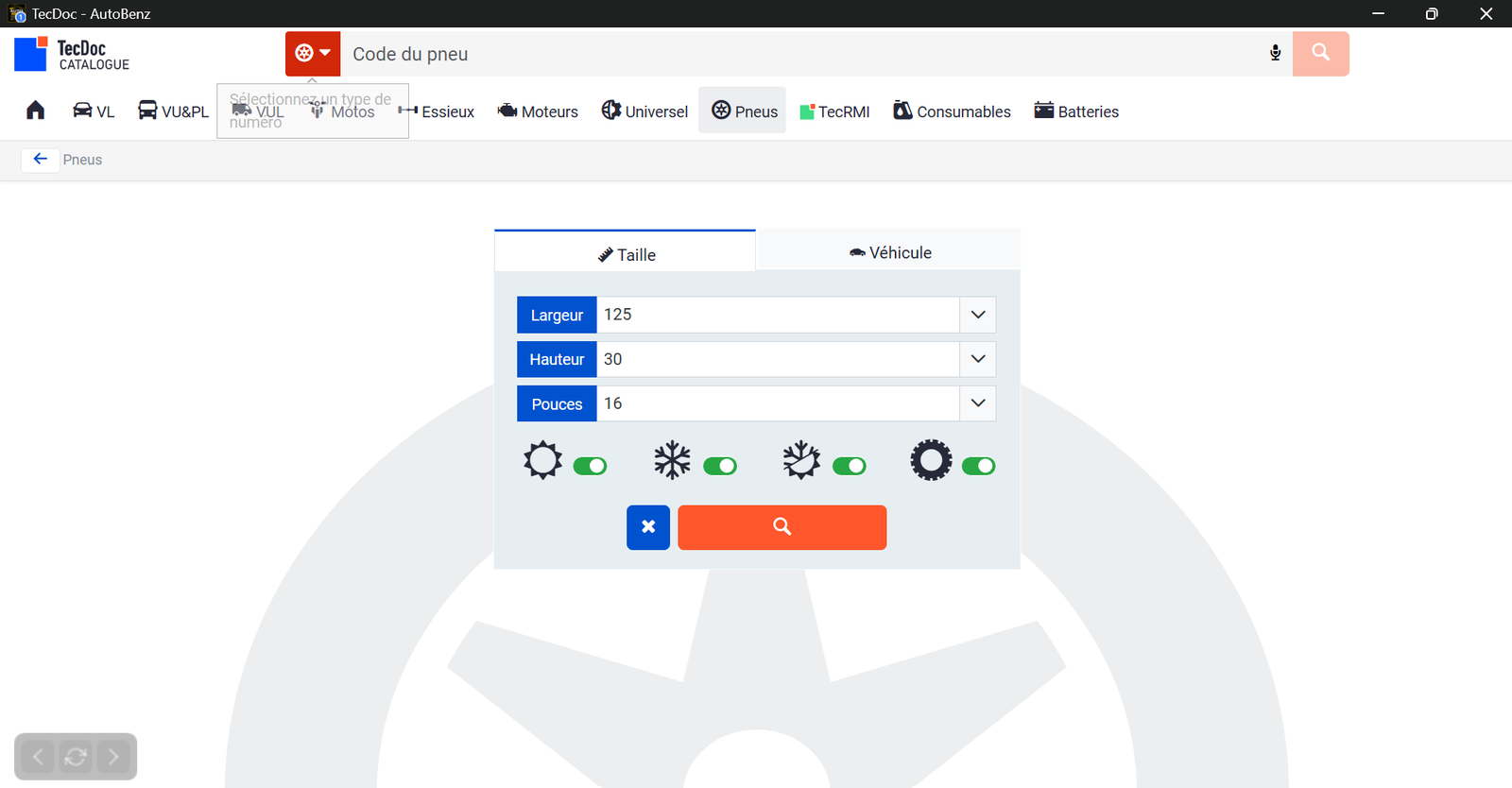
Task: Open the search type dropdown with tyre icon
Action: (313, 54)
